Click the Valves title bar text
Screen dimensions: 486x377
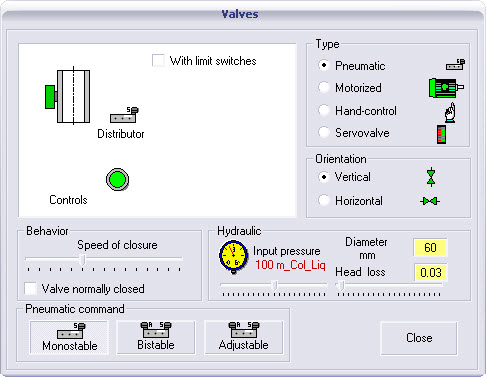[240, 14]
